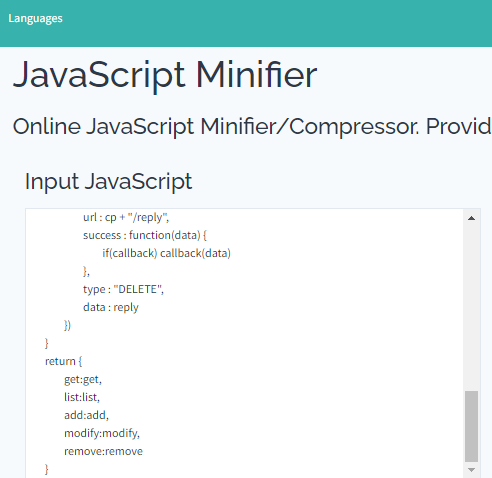Click the line 'success : function(data) {'

[145, 236]
